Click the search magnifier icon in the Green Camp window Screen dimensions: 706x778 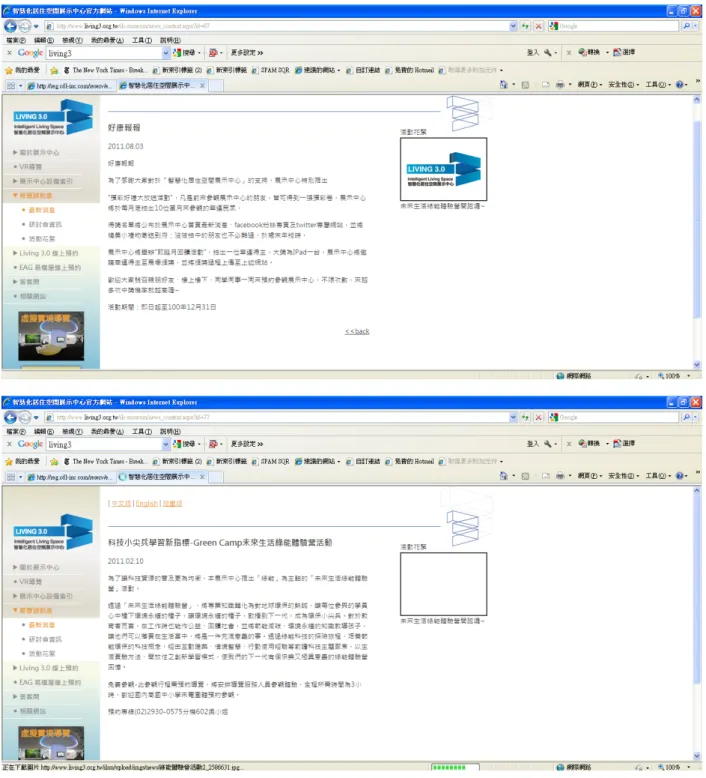[686, 417]
